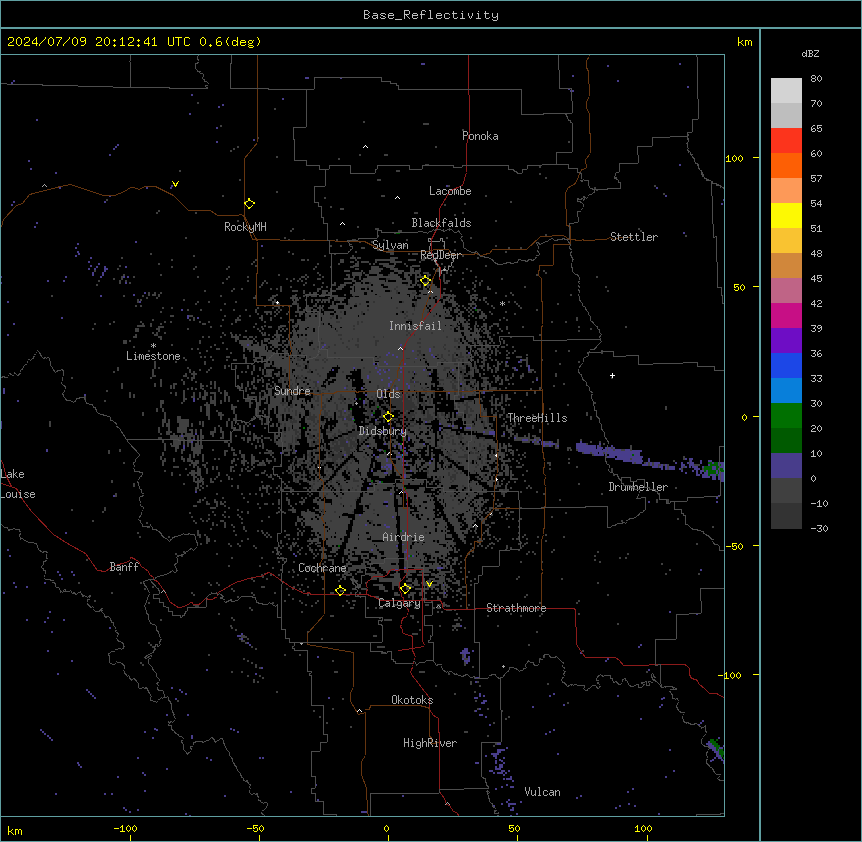Click the slate blue 0 dBZ legend swatch
Screen dimensions: 862x842
(x=786, y=466)
